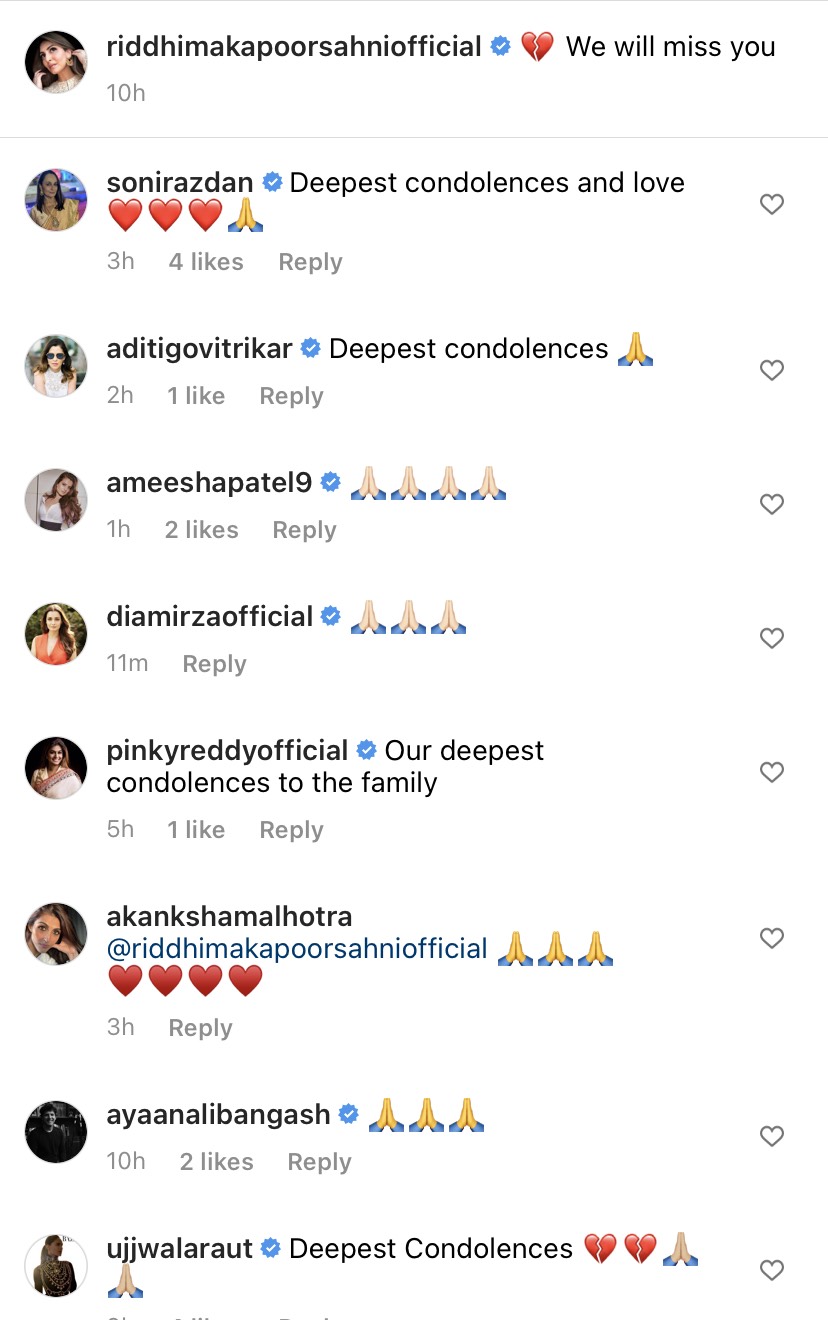The height and width of the screenshot is (1320, 828).
Task: Like ayaanalibangash's comment
Action: (x=771, y=1137)
